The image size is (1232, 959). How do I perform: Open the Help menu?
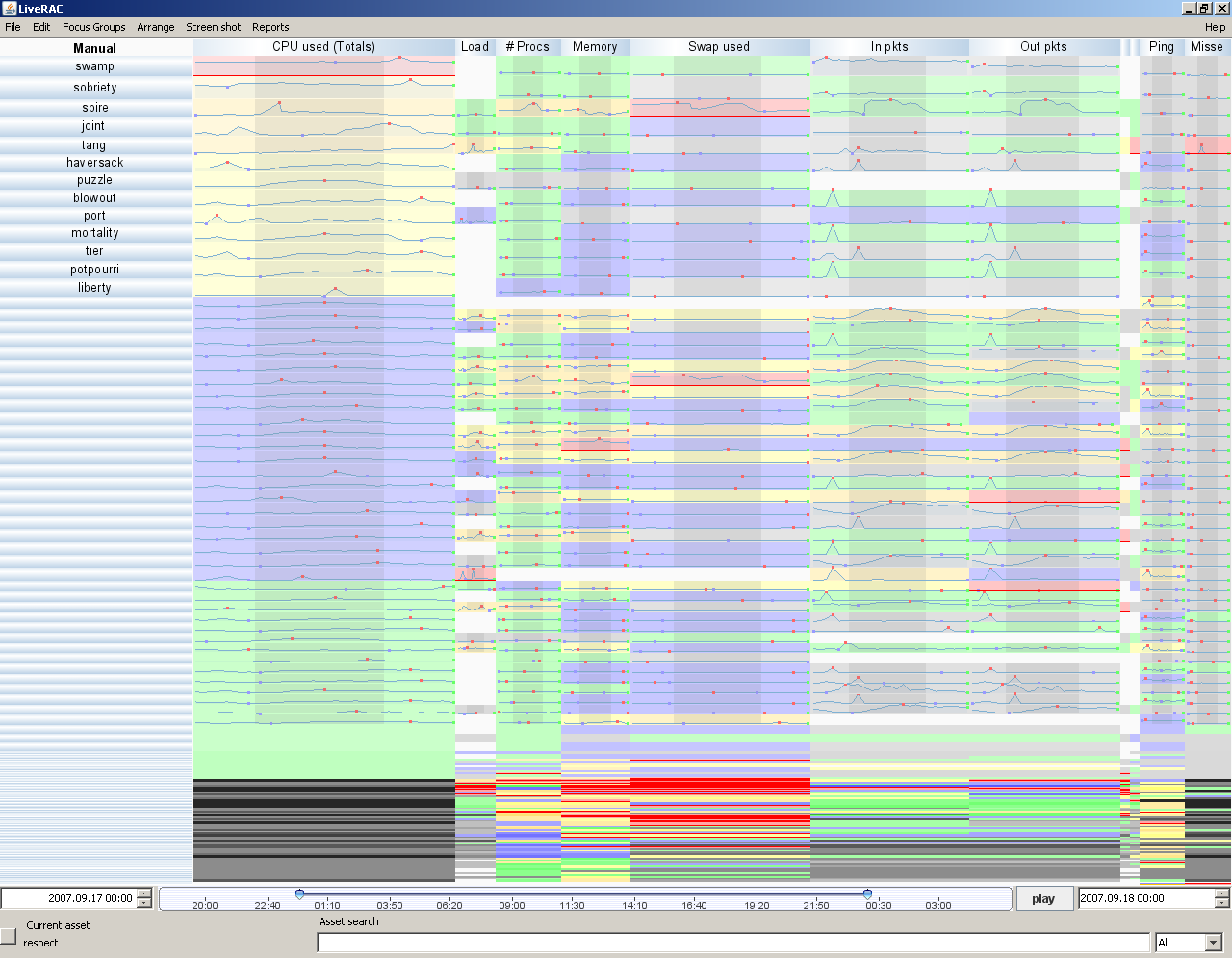1215,27
